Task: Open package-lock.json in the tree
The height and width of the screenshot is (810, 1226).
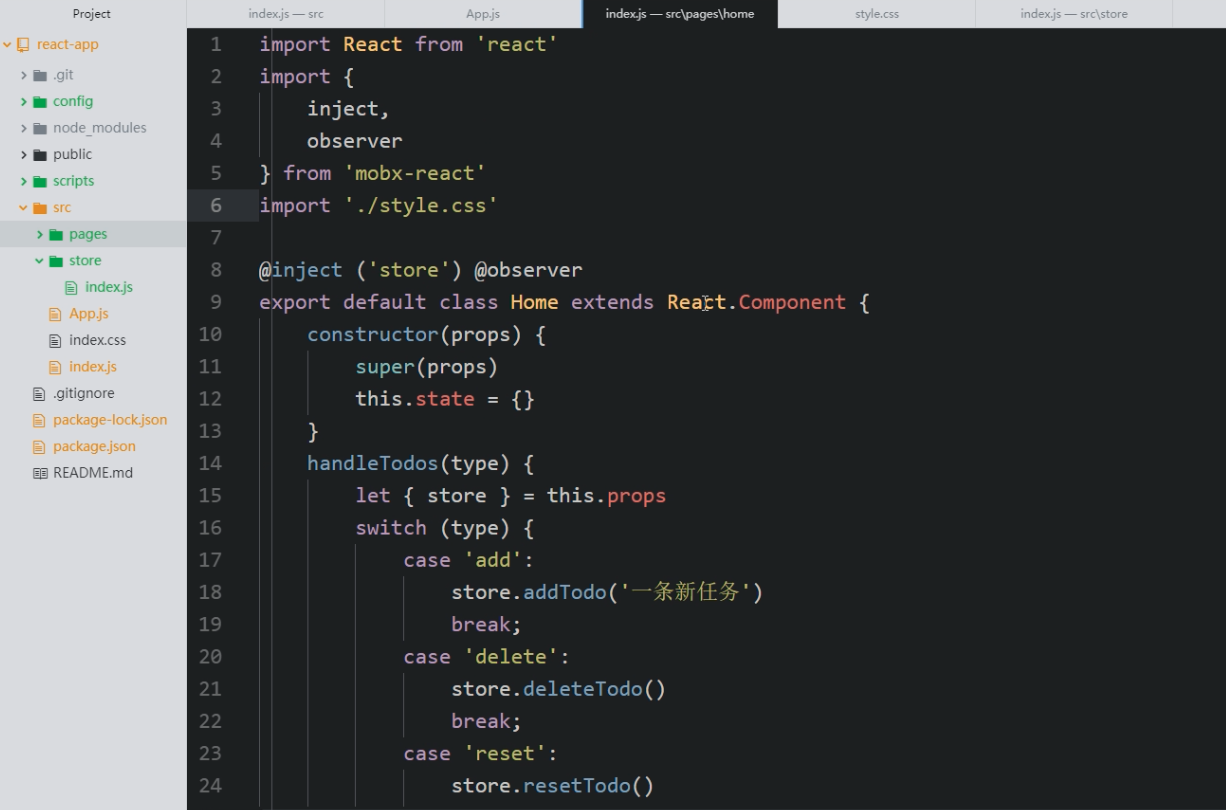Action: tap(110, 420)
